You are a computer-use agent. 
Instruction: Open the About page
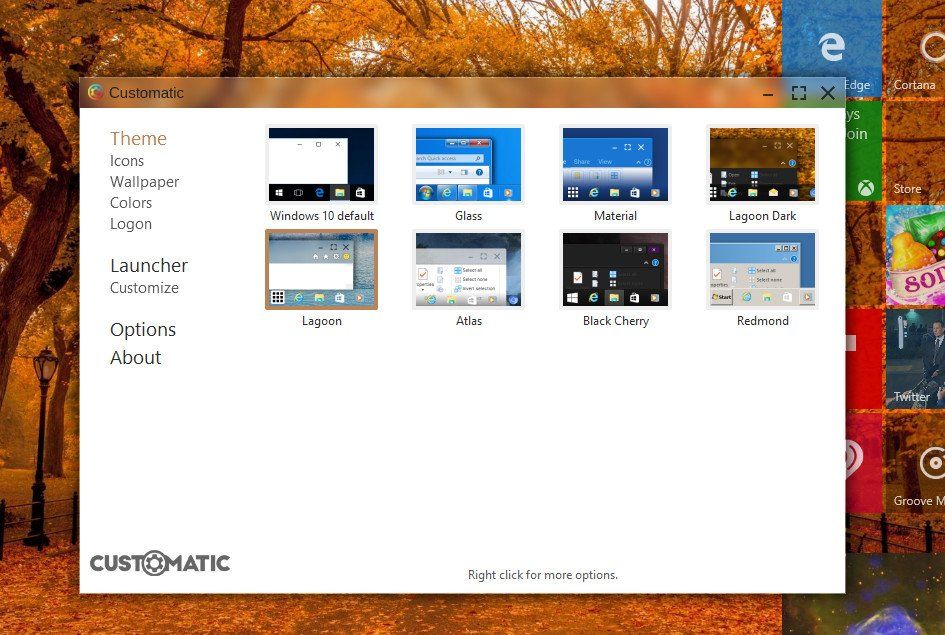pos(135,357)
